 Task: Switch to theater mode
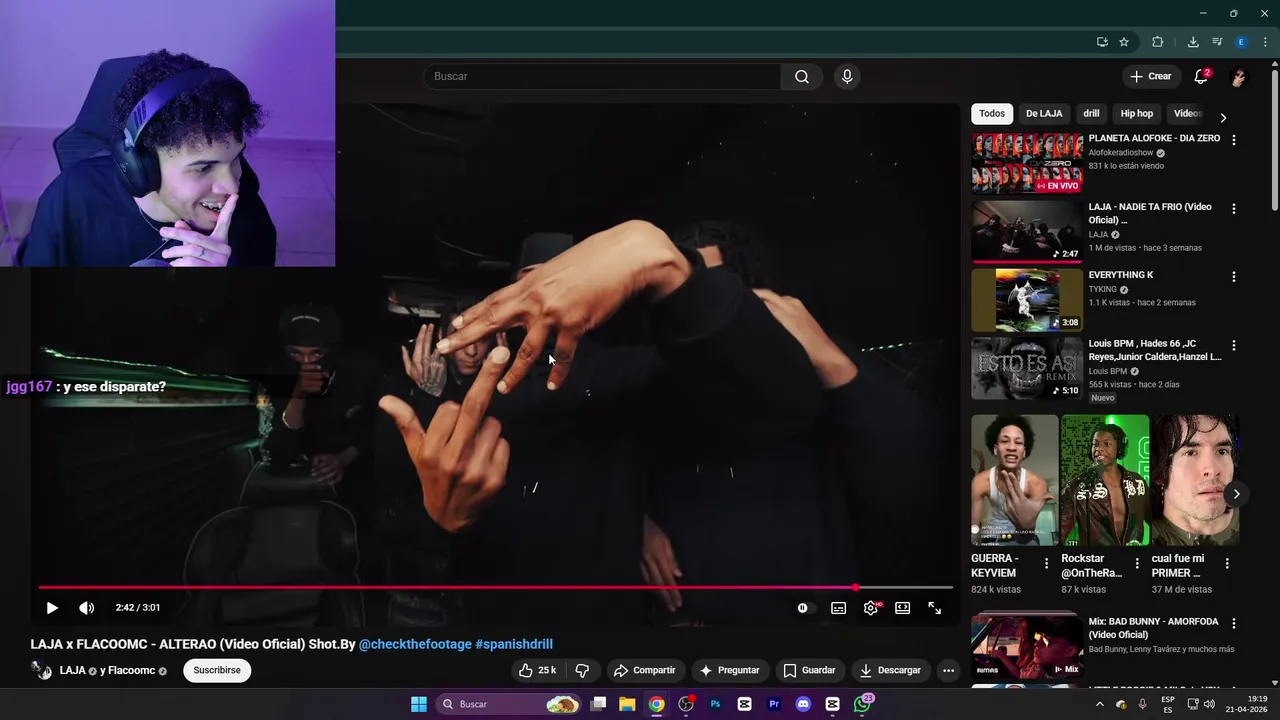click(902, 608)
